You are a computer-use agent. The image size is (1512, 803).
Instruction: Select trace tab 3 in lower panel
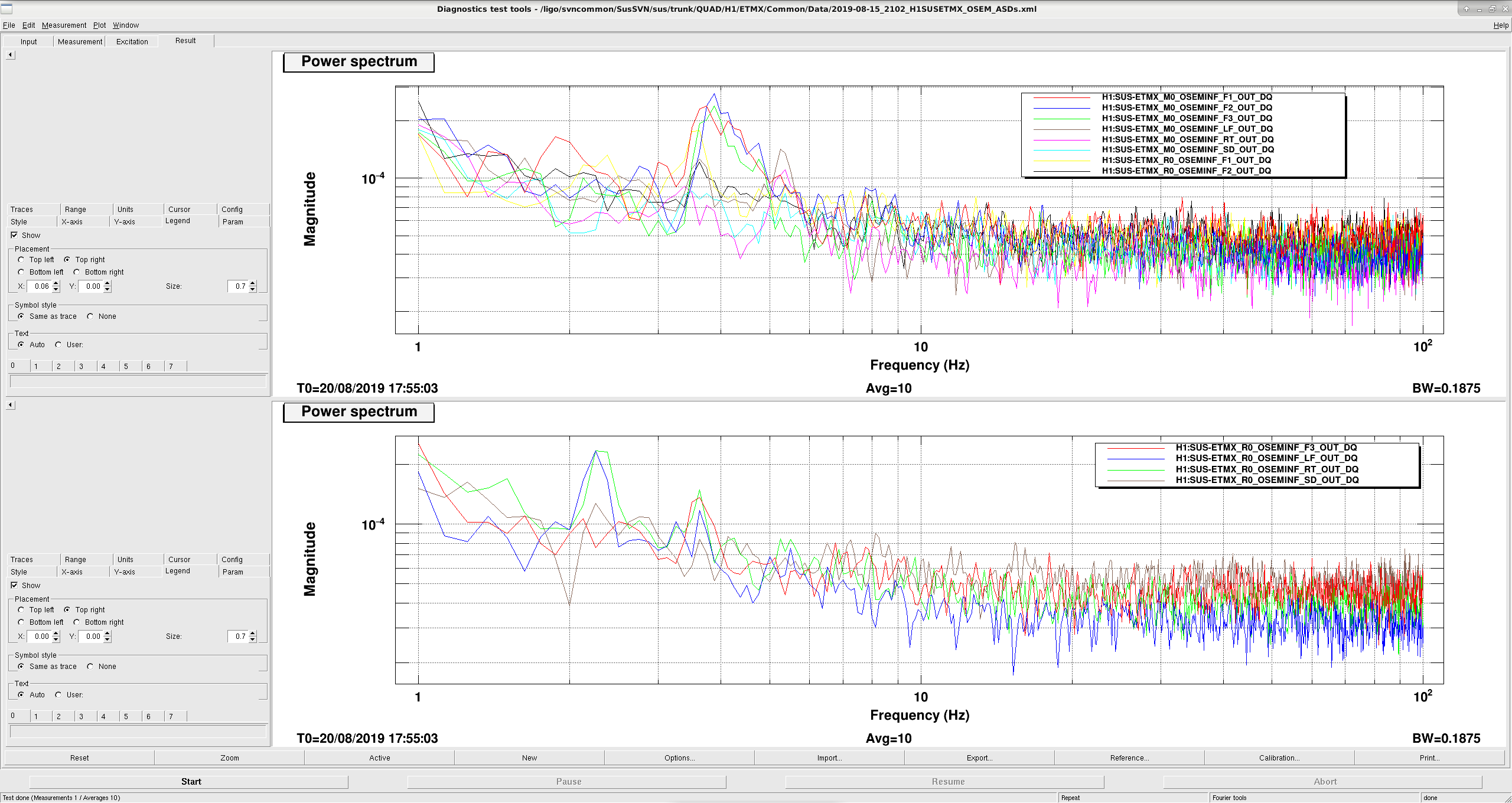[x=86, y=717]
